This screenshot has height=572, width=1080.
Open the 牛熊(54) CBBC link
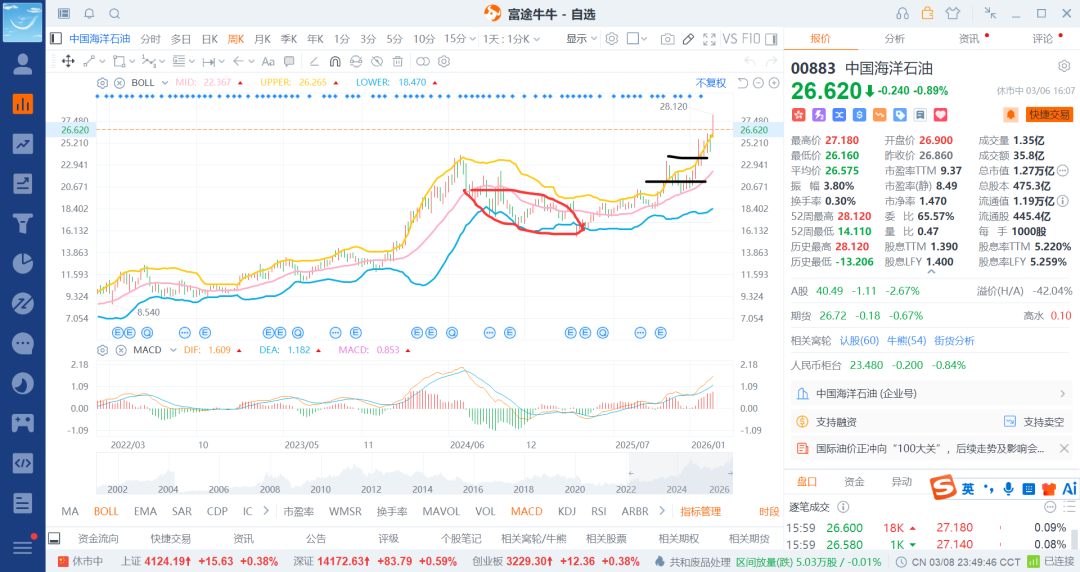click(x=906, y=340)
